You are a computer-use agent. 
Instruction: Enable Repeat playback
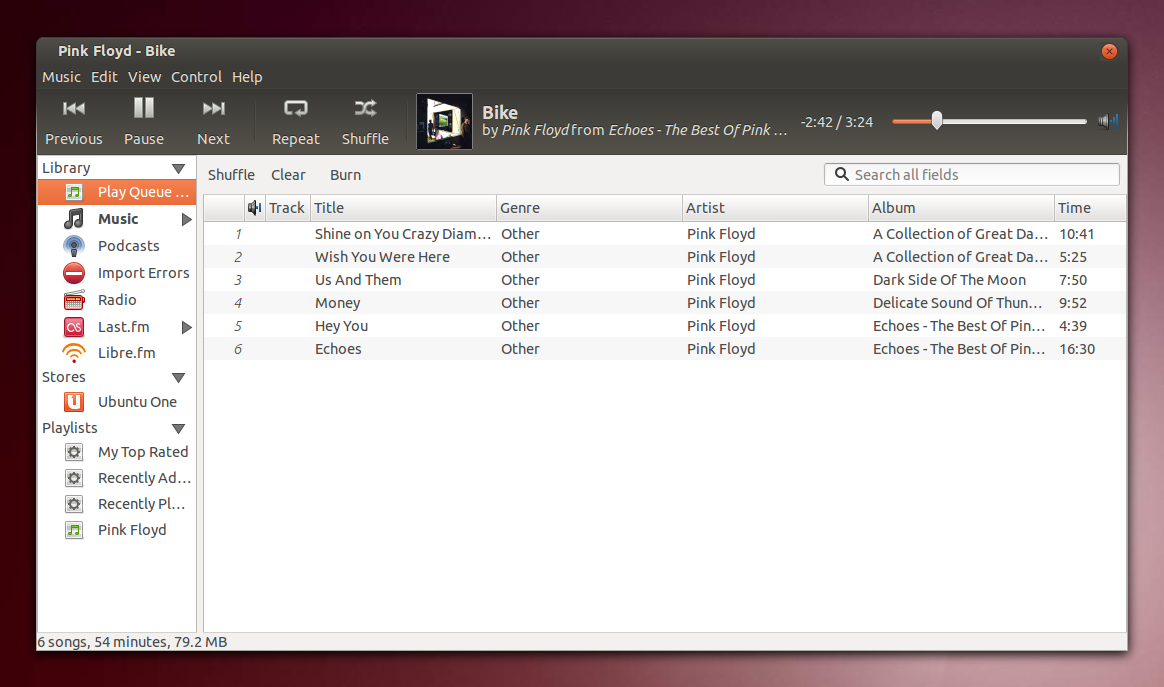[x=295, y=120]
